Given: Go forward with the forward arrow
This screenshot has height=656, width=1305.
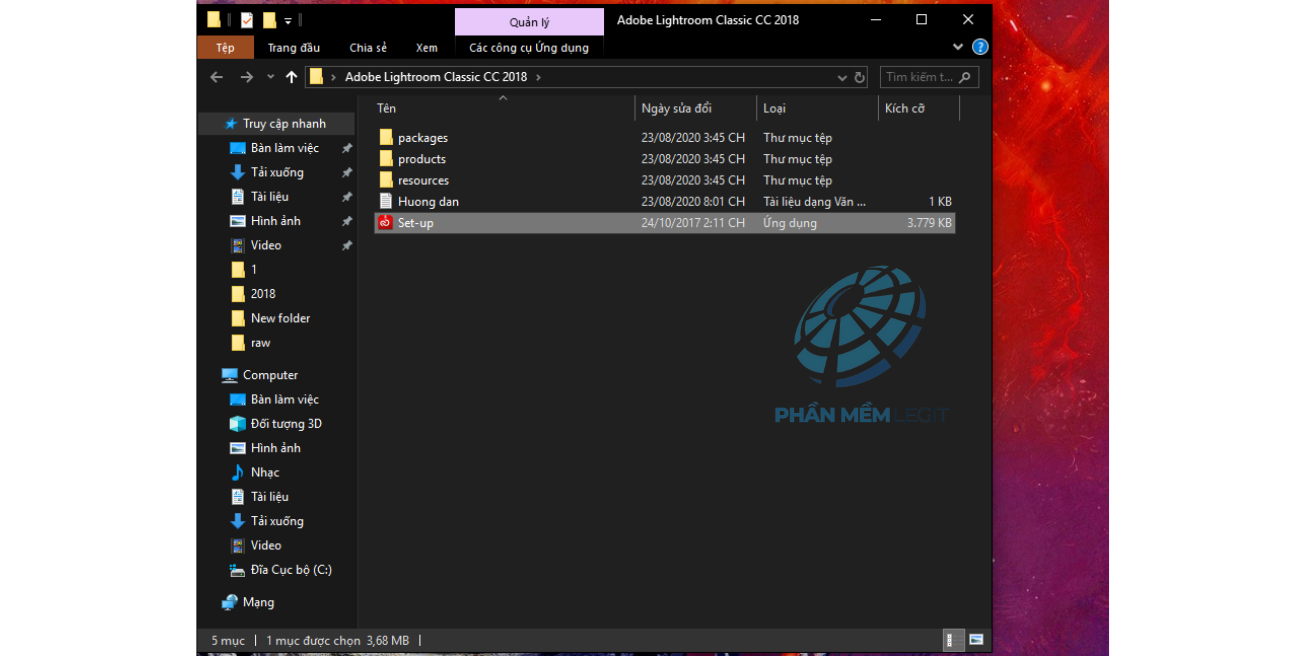Looking at the screenshot, I should pyautogui.click(x=246, y=77).
